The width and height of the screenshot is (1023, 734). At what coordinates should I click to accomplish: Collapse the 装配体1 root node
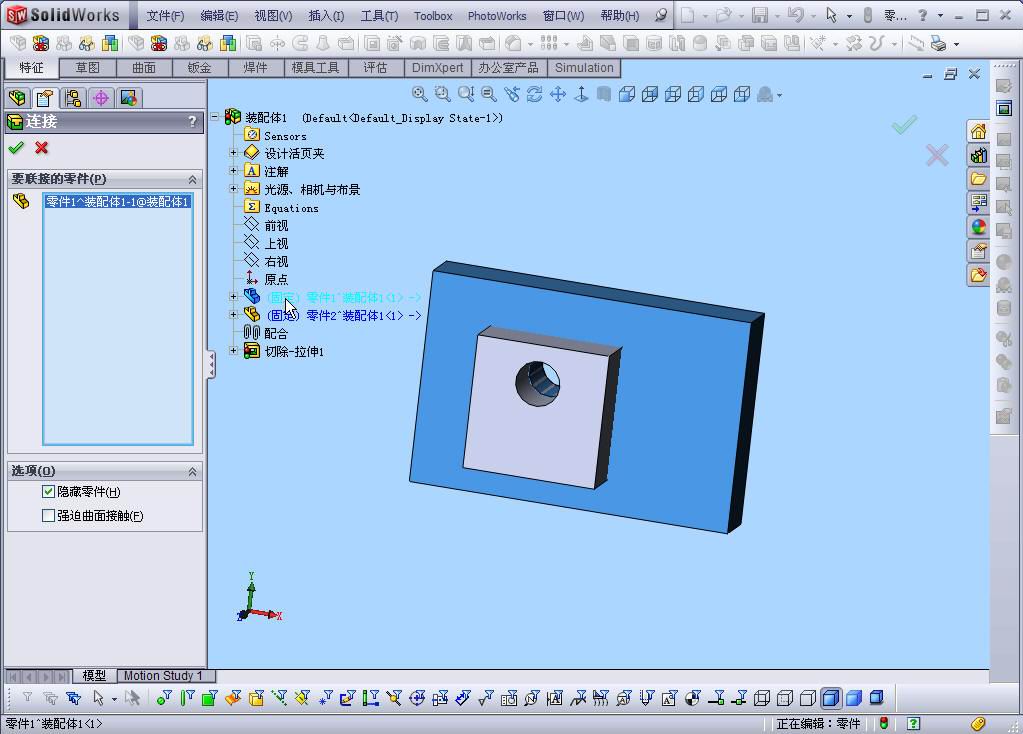215,117
